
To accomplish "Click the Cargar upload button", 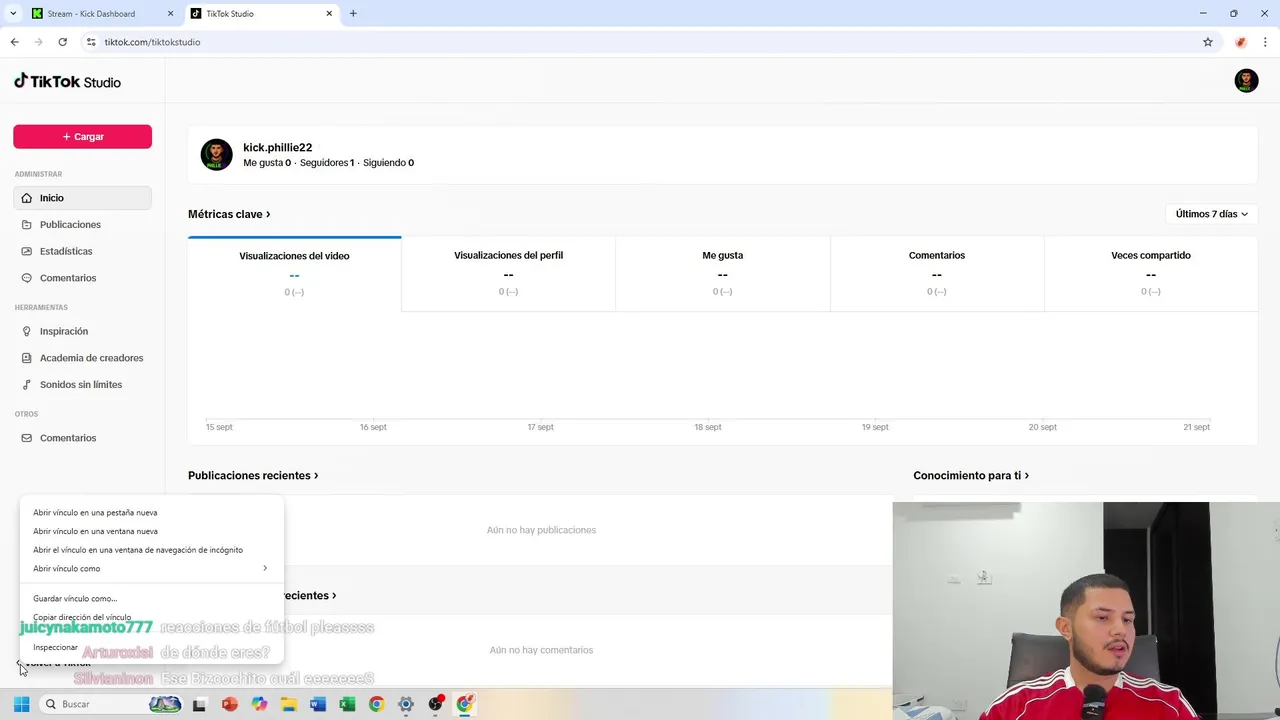I will [x=82, y=137].
